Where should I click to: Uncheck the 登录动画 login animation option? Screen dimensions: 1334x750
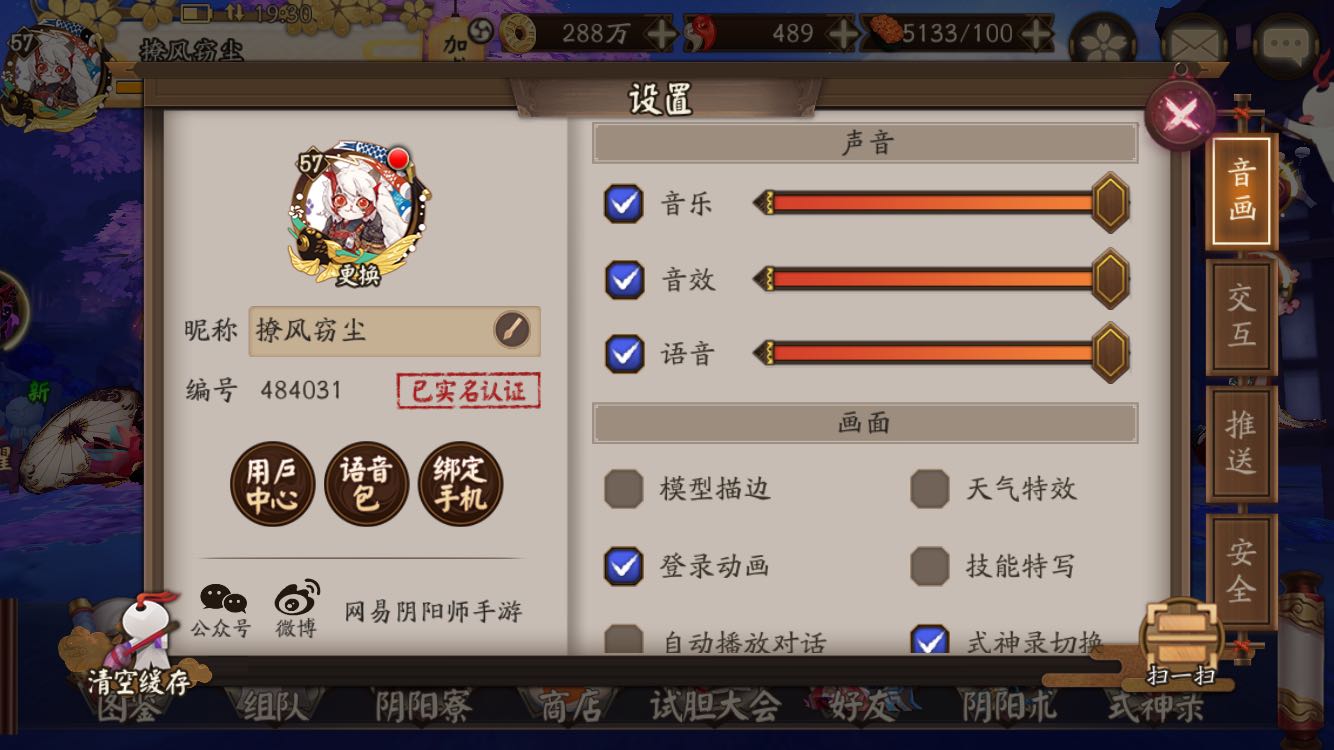(x=624, y=566)
